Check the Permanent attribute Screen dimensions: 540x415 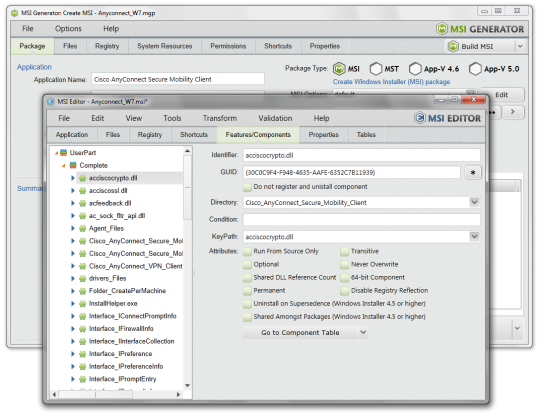point(247,291)
